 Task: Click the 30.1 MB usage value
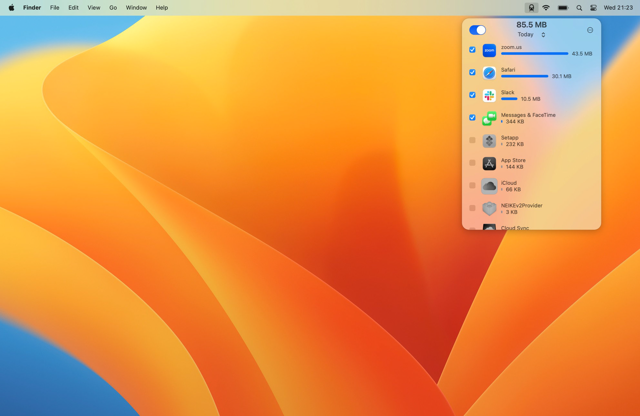pos(562,76)
